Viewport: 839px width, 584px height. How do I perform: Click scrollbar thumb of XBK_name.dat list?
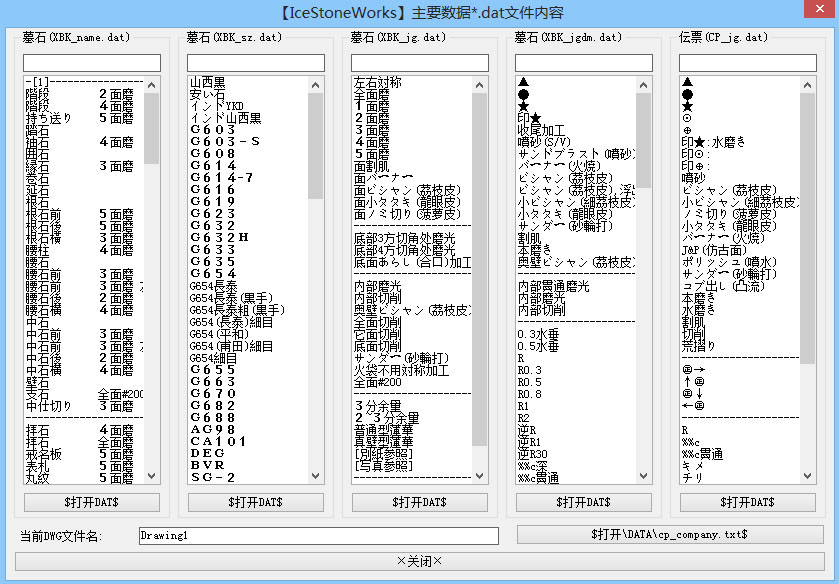pyautogui.click(x=151, y=128)
